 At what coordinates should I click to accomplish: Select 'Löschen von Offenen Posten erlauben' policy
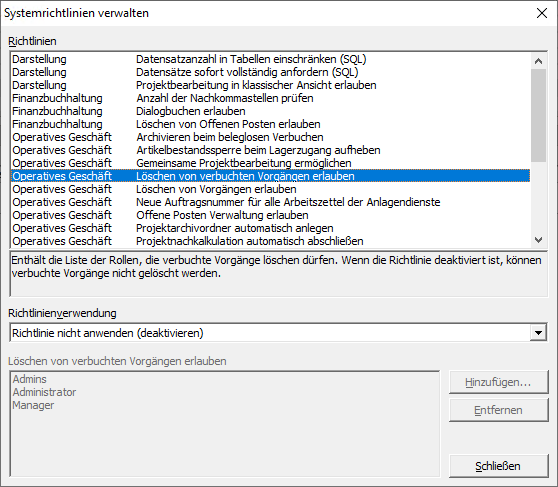[x=270, y=124]
